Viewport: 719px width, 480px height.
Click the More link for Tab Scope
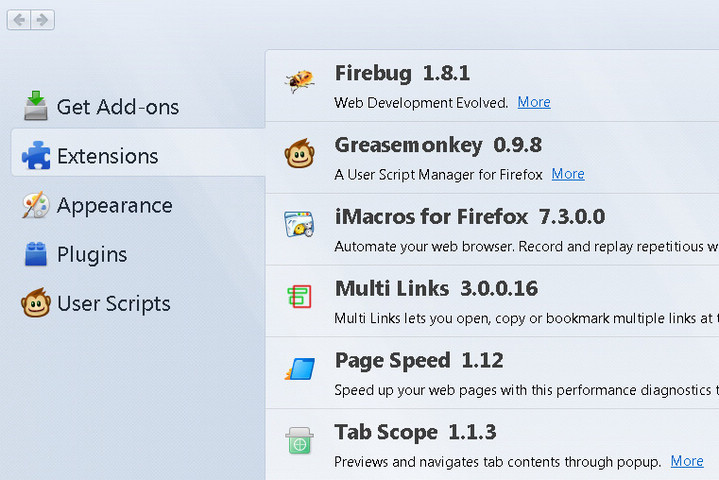687,461
